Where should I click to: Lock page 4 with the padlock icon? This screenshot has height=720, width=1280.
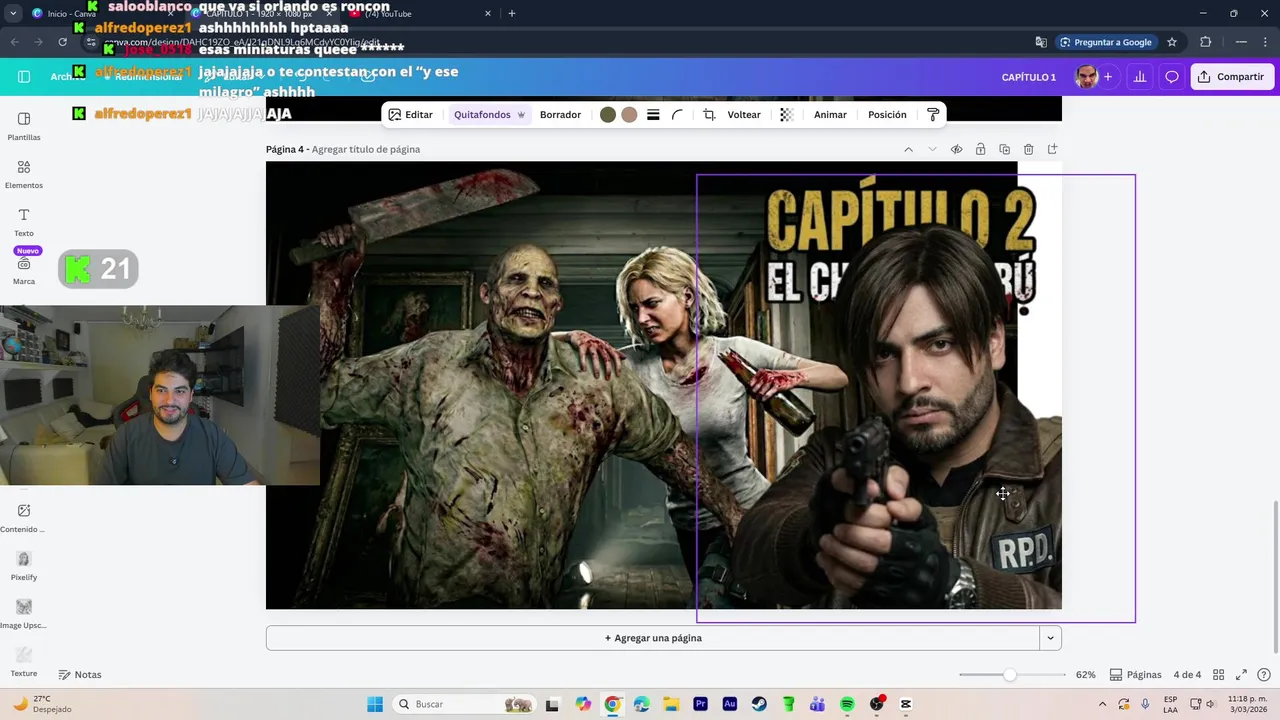click(x=980, y=150)
